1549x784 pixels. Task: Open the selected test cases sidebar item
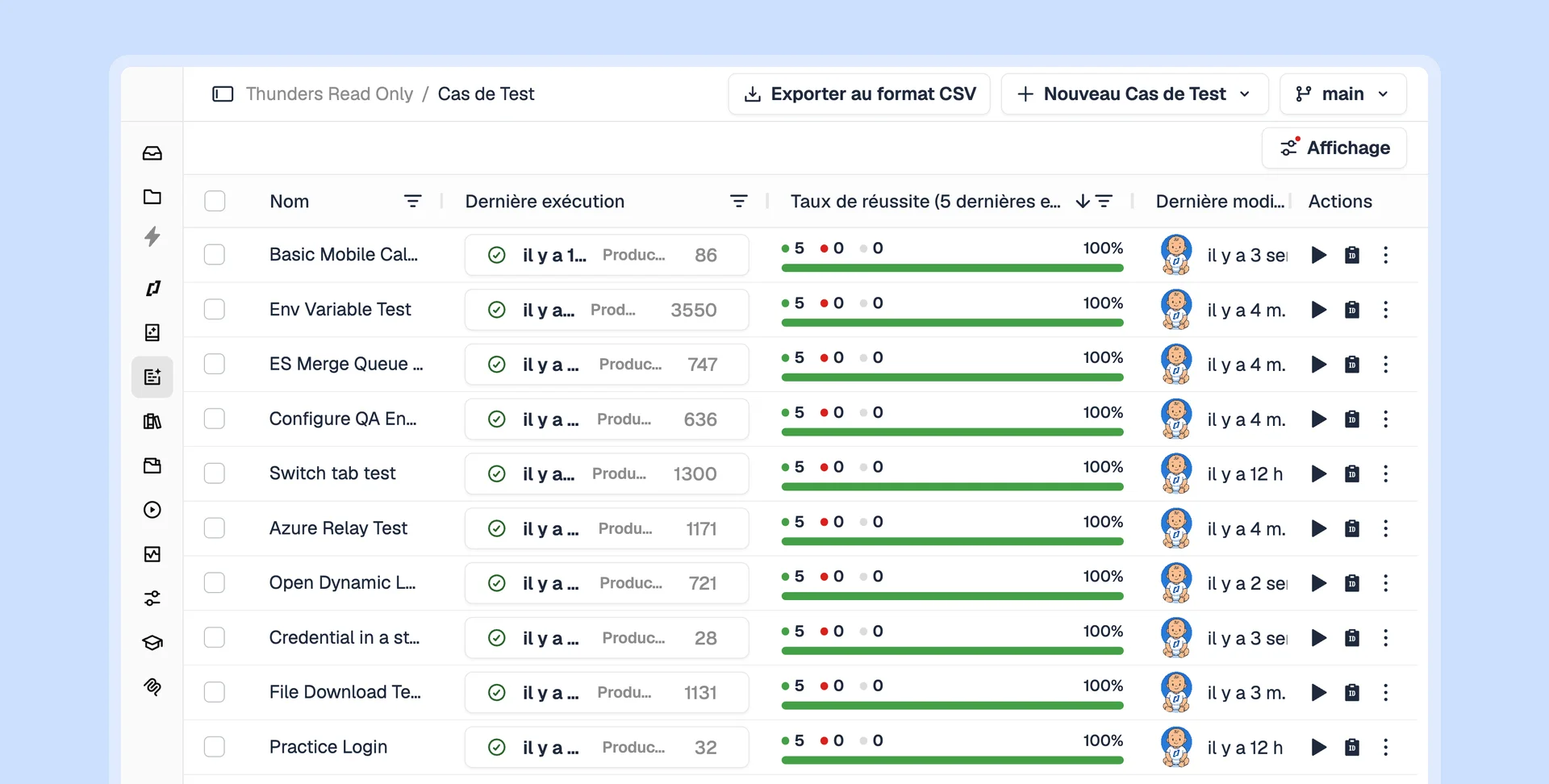[152, 377]
